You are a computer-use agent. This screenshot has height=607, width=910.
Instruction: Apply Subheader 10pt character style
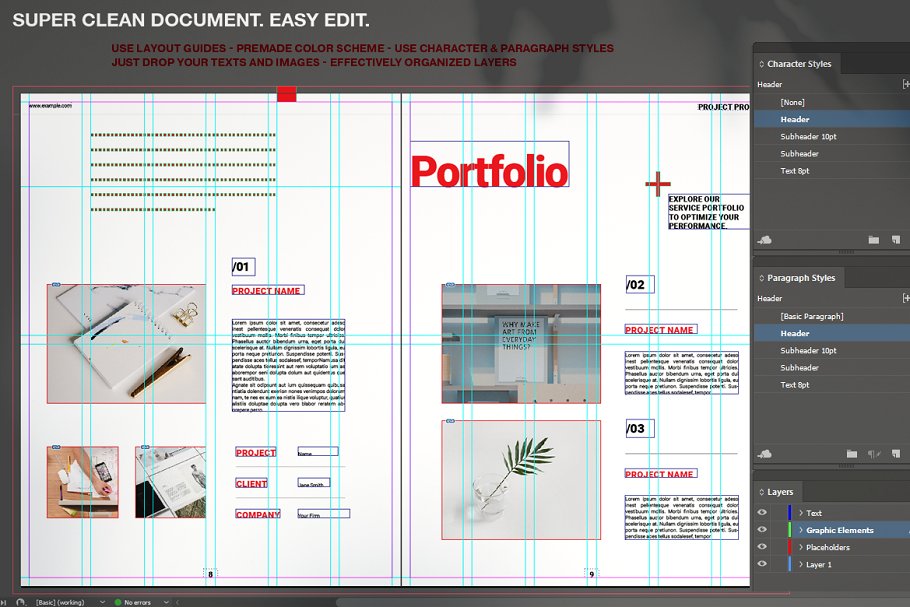(808, 137)
